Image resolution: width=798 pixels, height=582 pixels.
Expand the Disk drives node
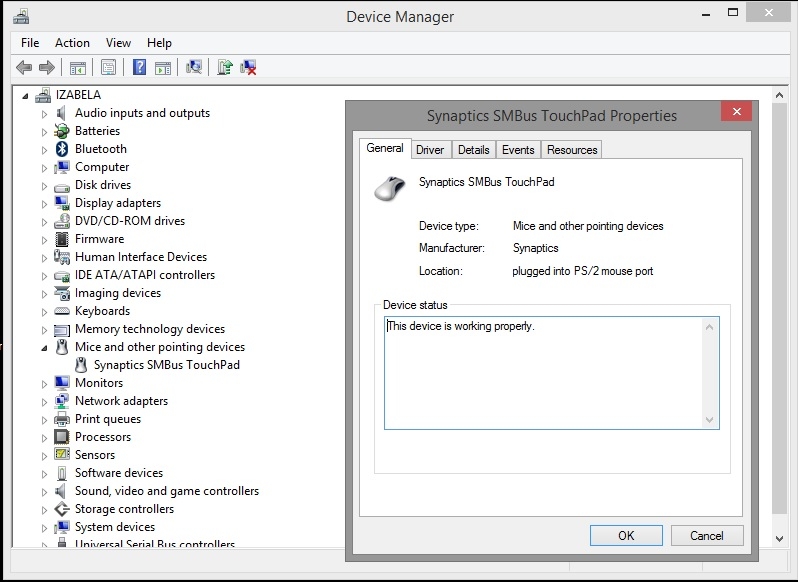tap(44, 186)
